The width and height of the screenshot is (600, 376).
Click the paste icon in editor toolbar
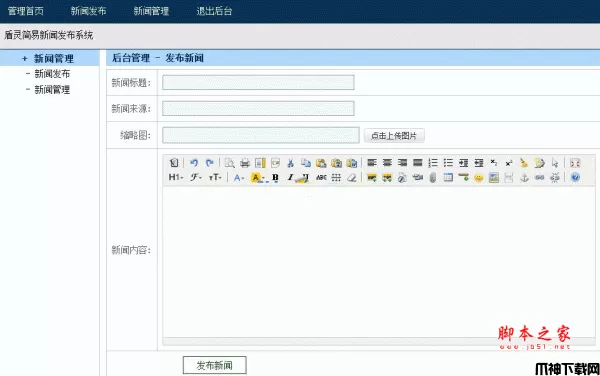[x=321, y=163]
